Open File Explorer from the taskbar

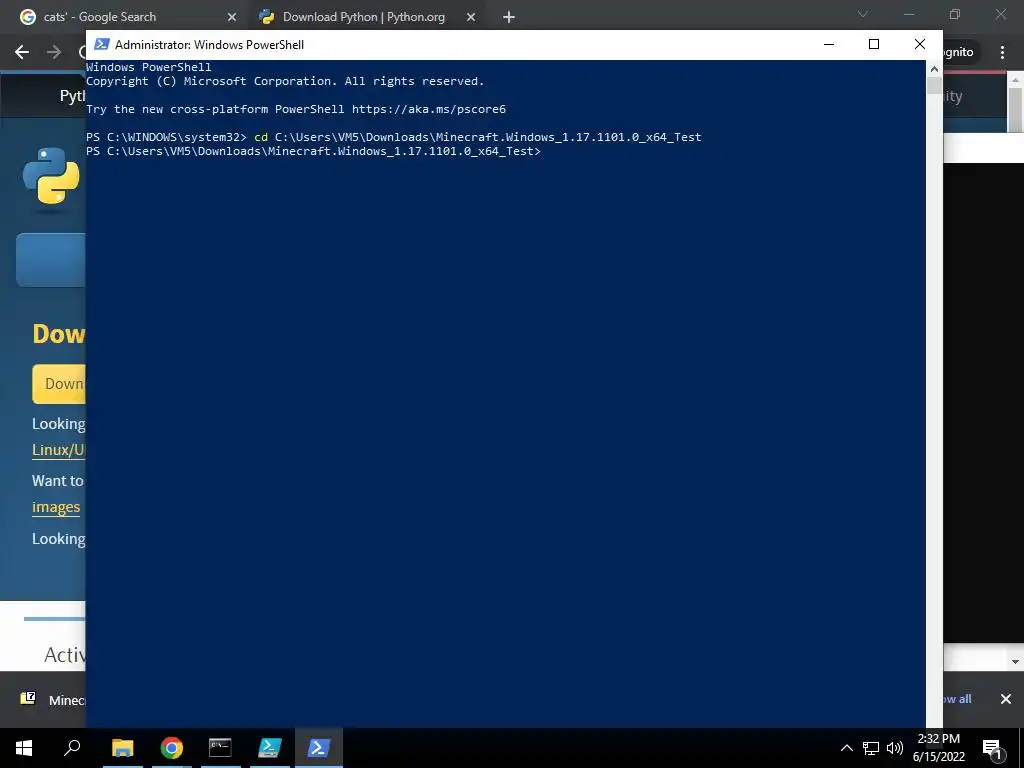click(x=122, y=748)
